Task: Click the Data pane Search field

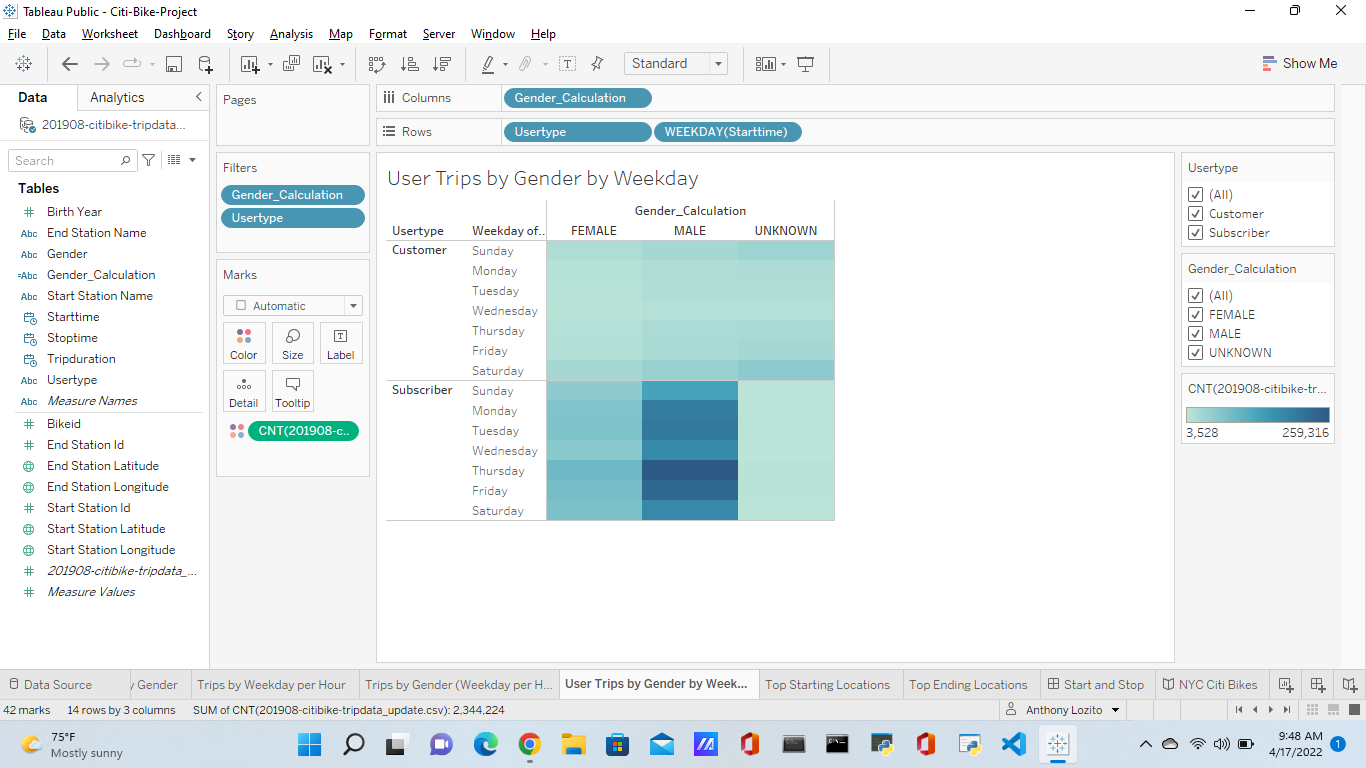Action: point(72,160)
